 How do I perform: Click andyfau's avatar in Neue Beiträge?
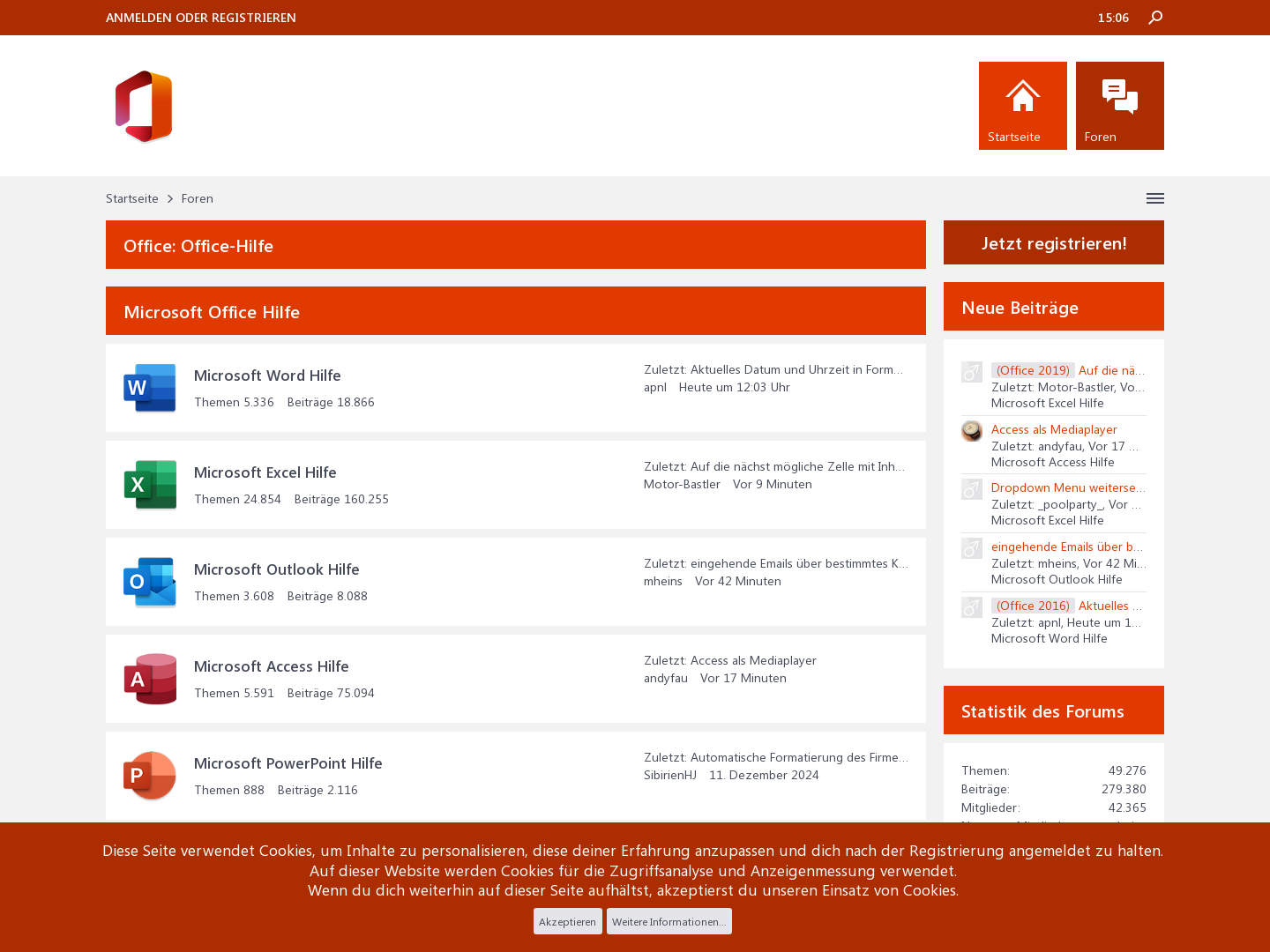[x=972, y=431]
